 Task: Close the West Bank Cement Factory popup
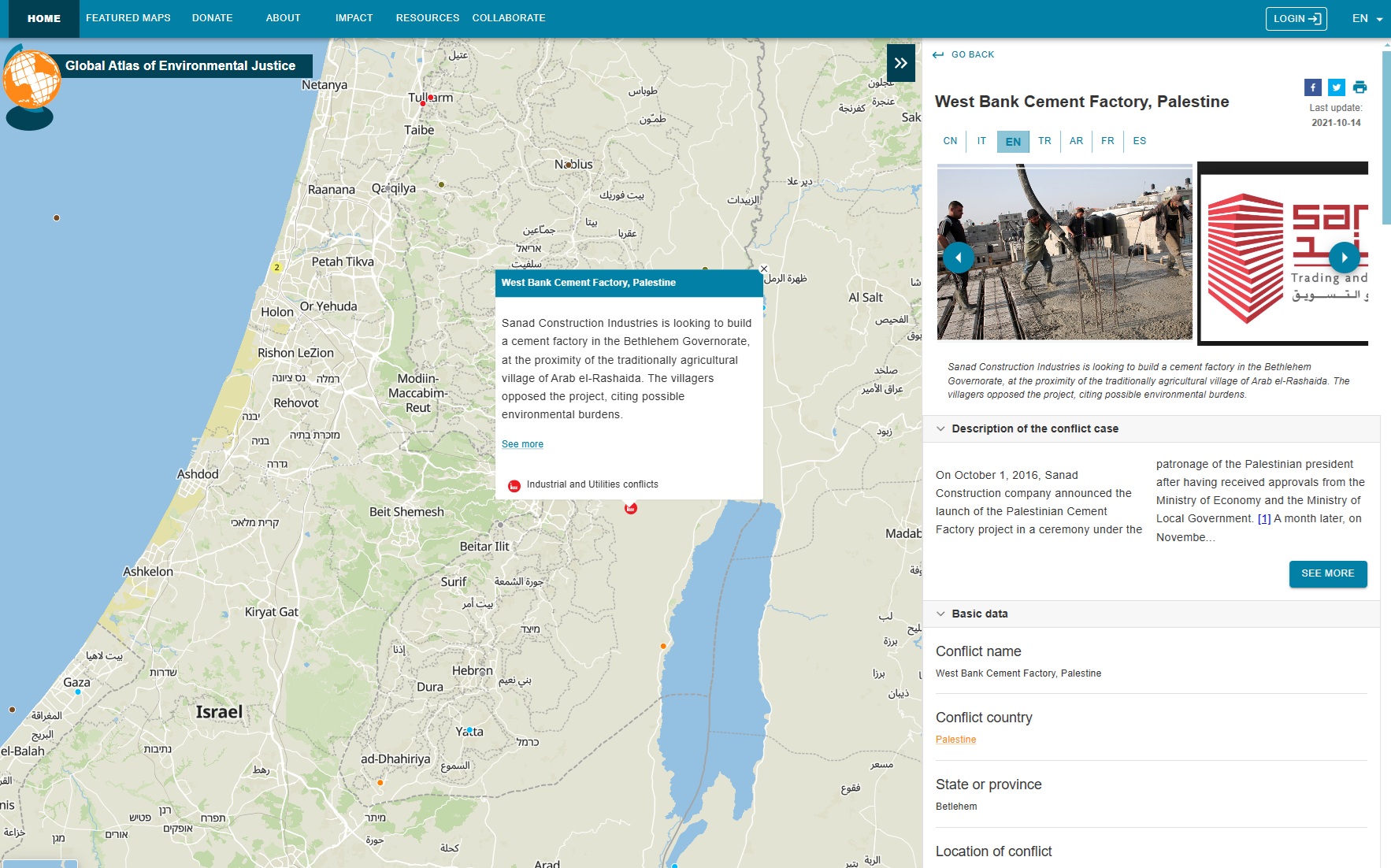tap(763, 269)
